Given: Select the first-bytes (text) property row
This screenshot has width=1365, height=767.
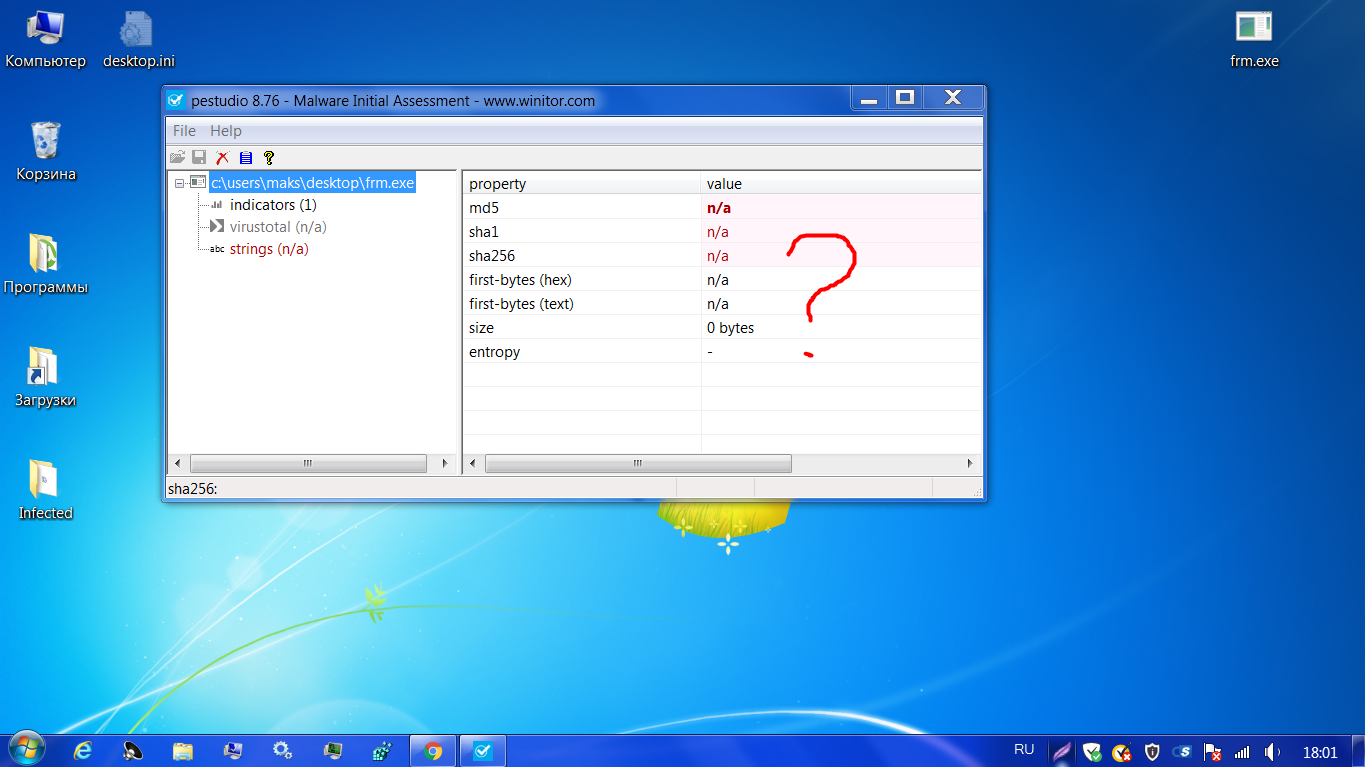Looking at the screenshot, I should (722, 304).
